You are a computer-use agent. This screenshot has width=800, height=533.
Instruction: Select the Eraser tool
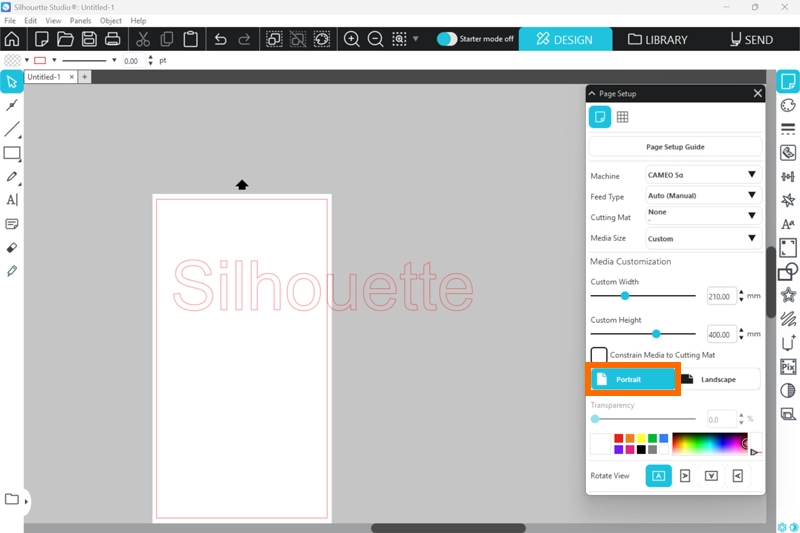pos(12,247)
